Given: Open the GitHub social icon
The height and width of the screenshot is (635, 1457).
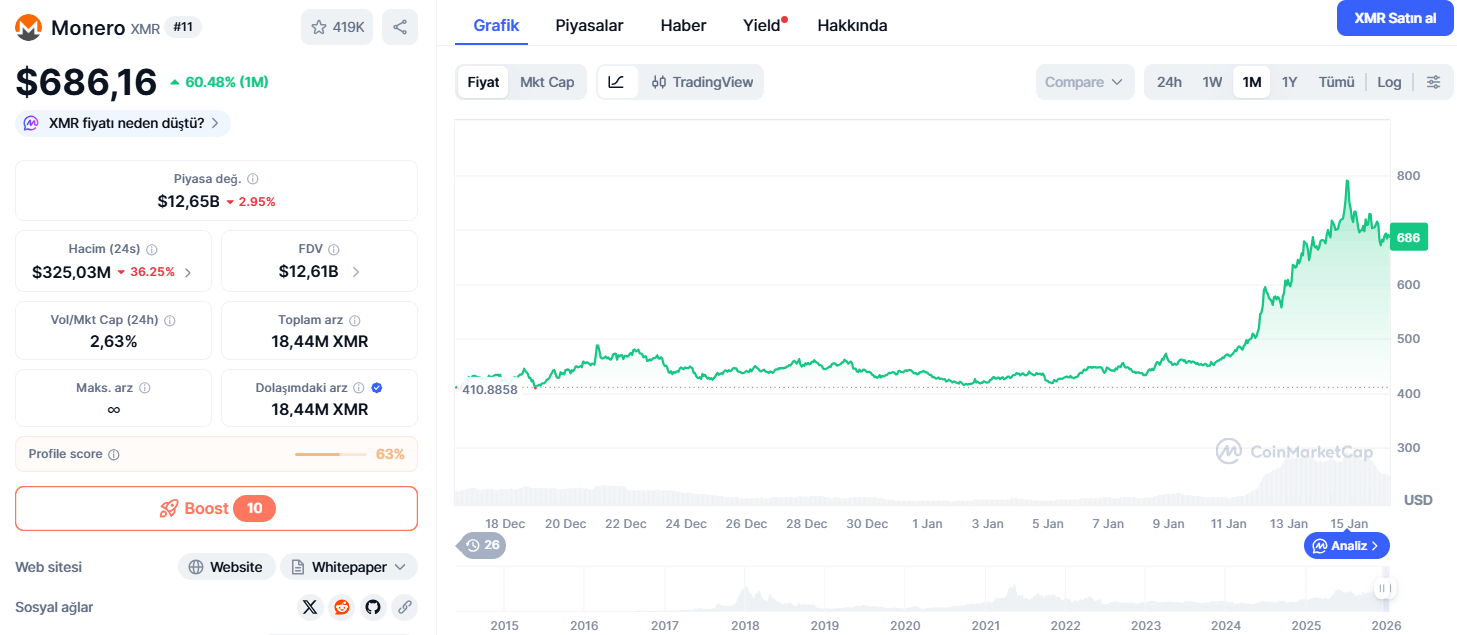Looking at the screenshot, I should click(x=373, y=607).
